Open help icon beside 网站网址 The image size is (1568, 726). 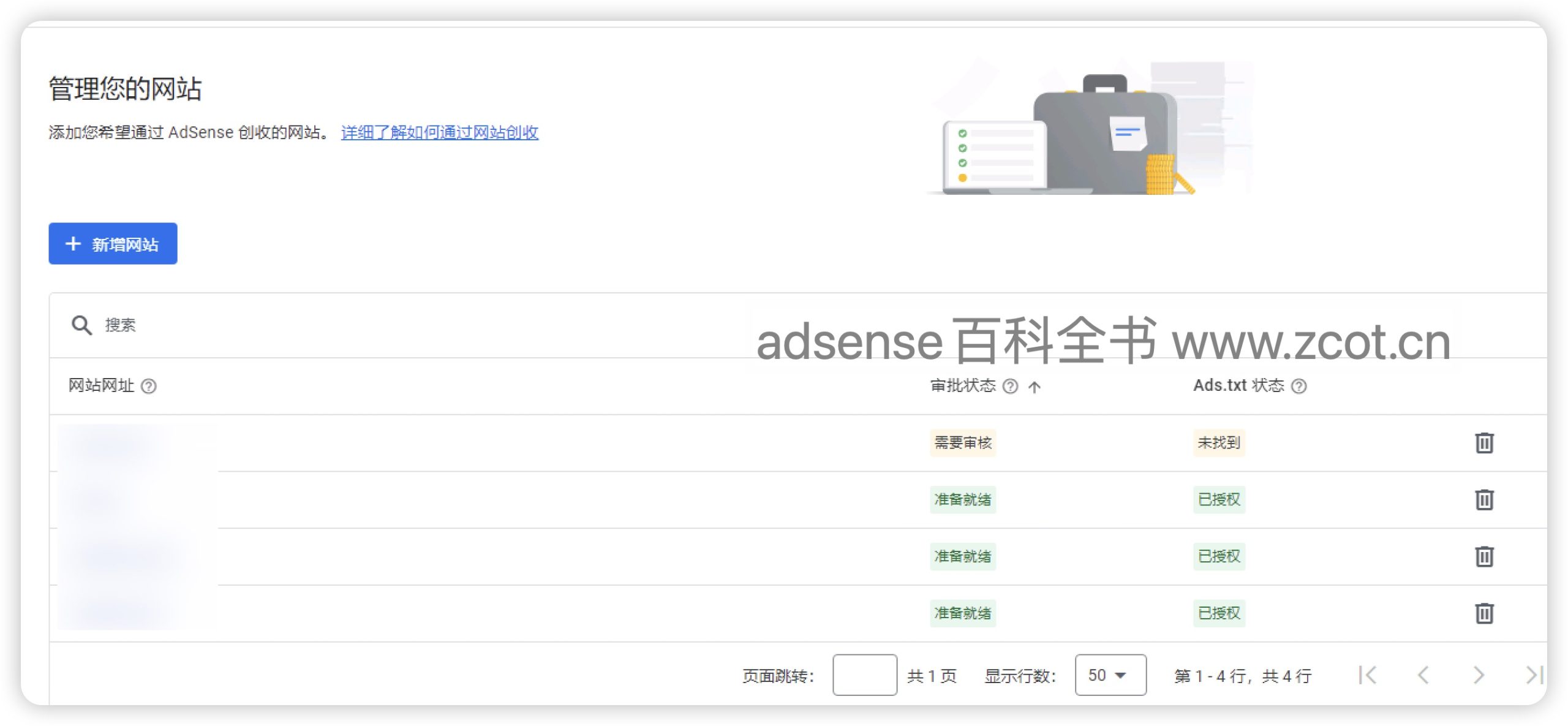(x=149, y=386)
